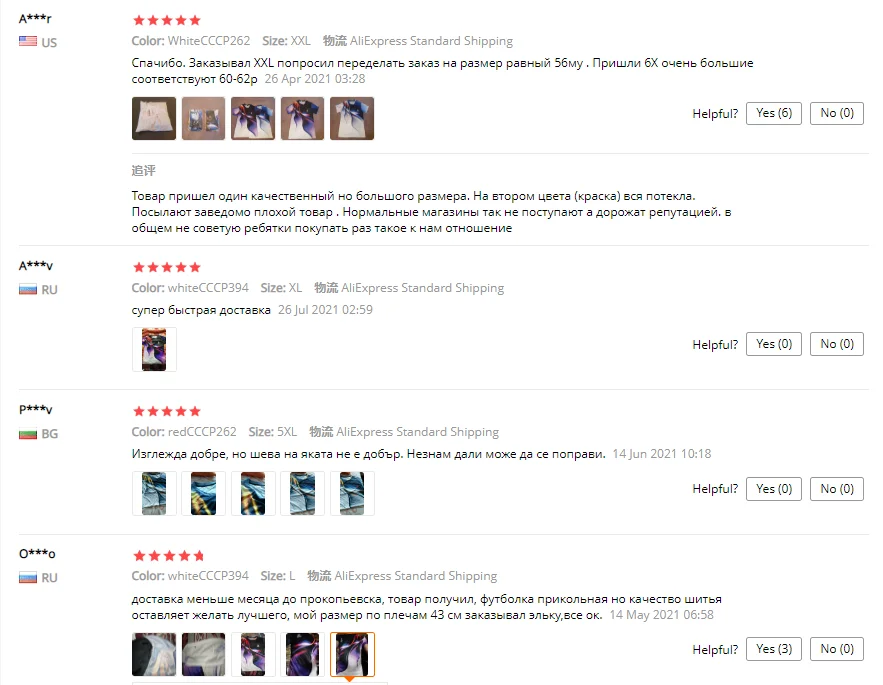This screenshot has height=685, width=883.
Task: Click Yes (6) on A***r's review
Action: point(773,113)
